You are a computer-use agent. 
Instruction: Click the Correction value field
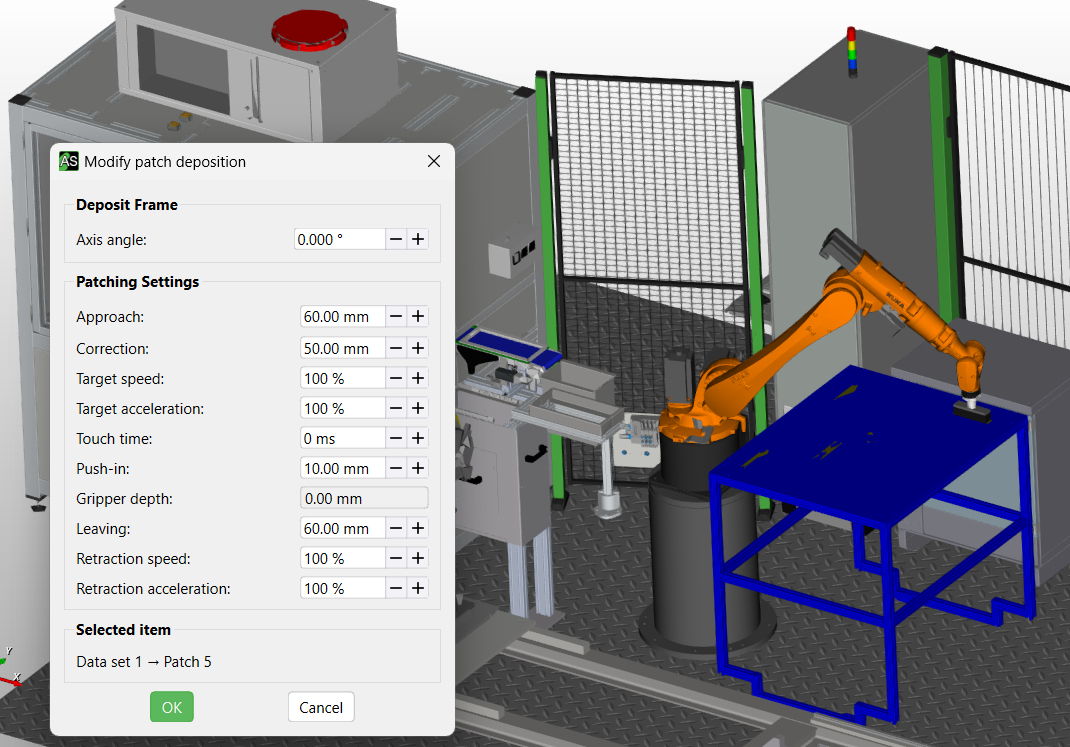click(x=343, y=348)
